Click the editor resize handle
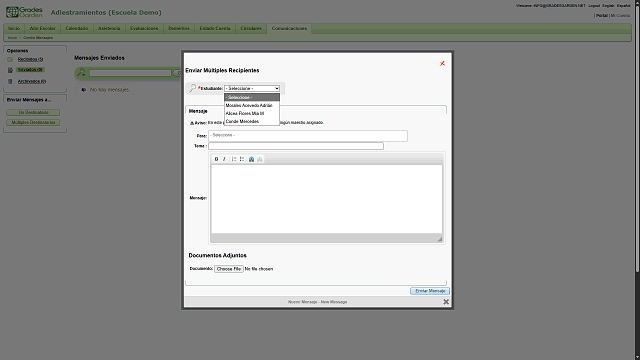This screenshot has width=640, height=360. click(440, 239)
